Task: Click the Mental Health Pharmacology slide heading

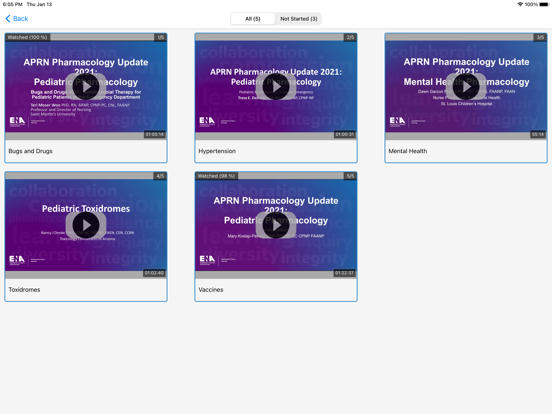Action: click(466, 82)
